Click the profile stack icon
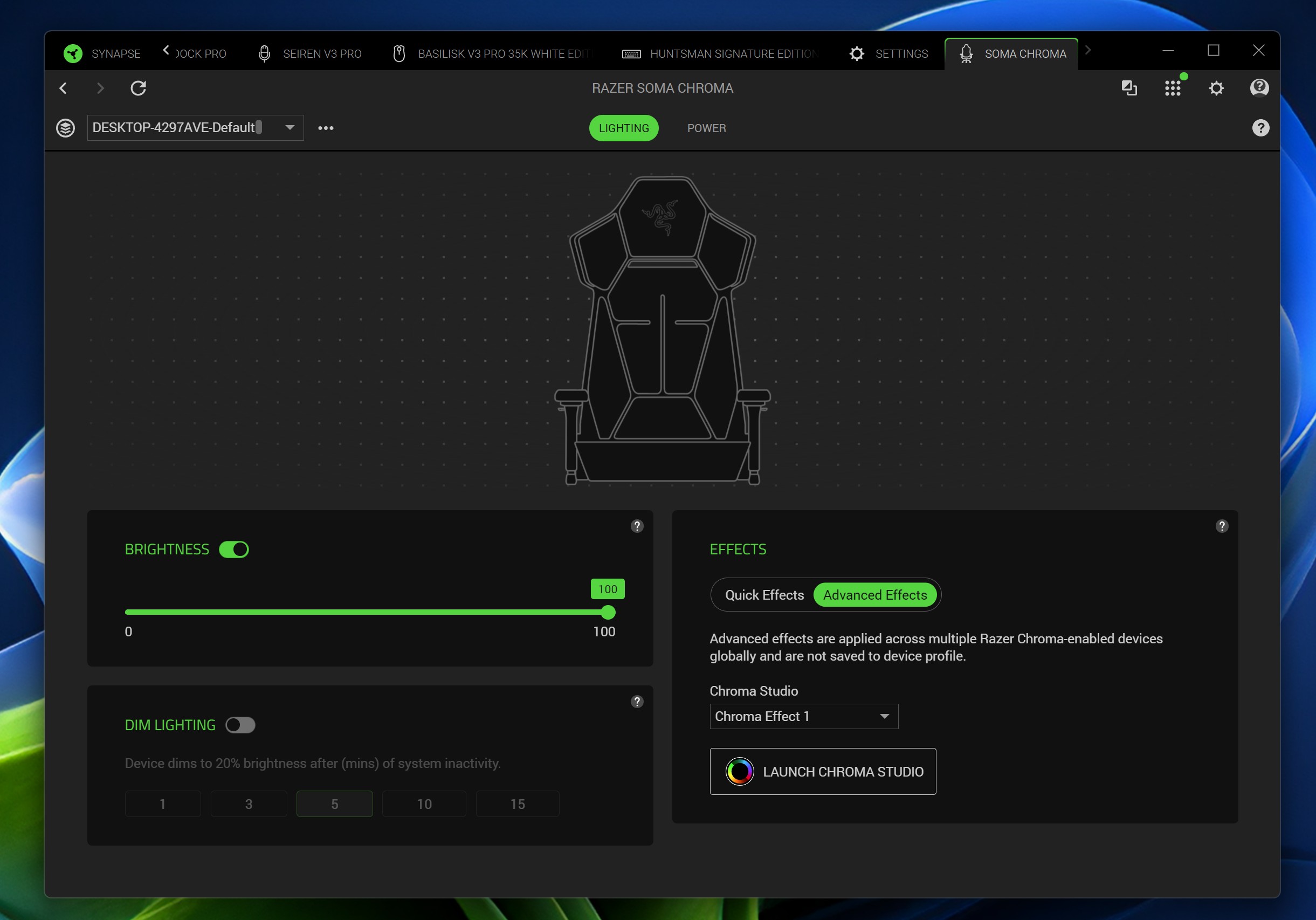The image size is (1316, 920). (x=65, y=128)
